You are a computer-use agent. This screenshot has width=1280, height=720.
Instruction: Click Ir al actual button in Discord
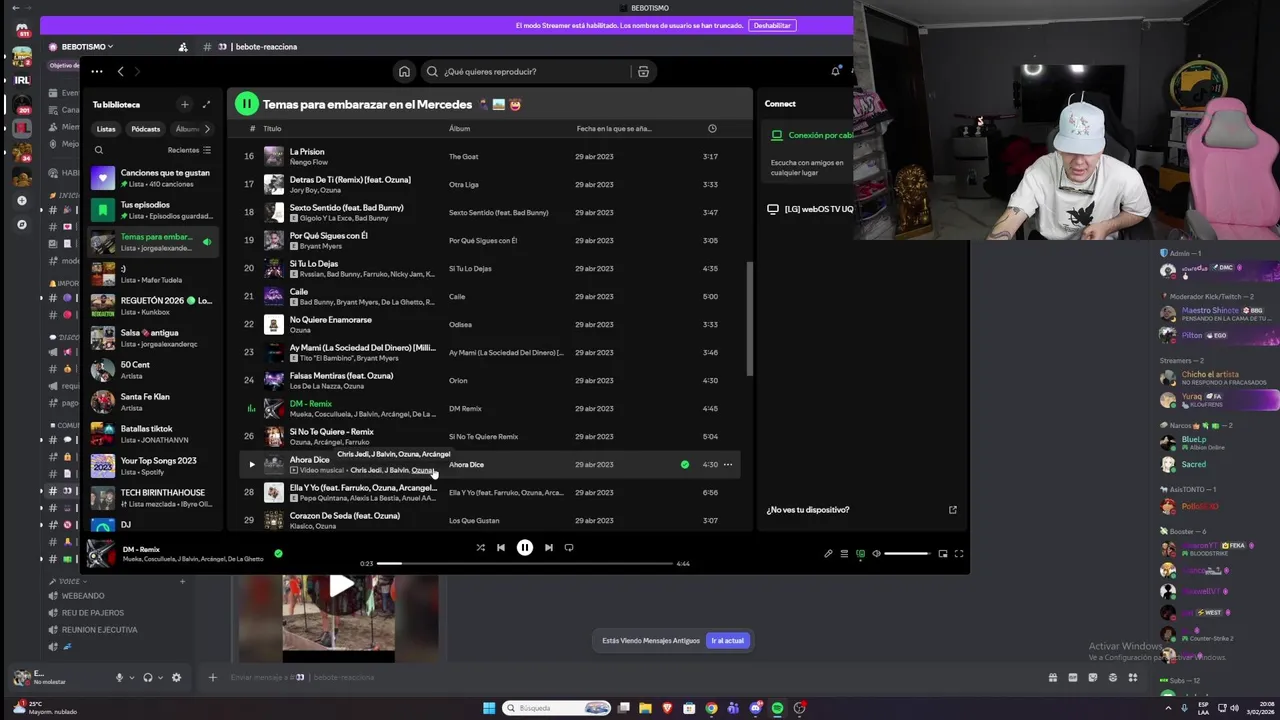(x=727, y=640)
